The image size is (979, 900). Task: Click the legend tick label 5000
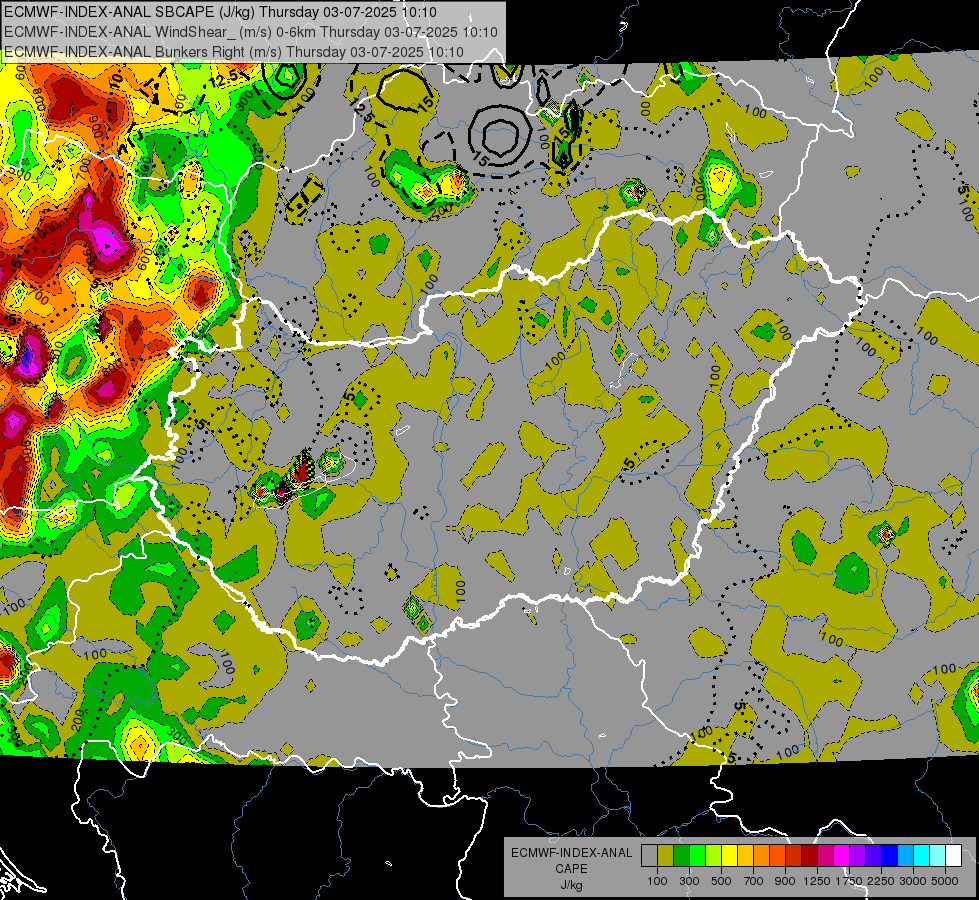coord(945,881)
